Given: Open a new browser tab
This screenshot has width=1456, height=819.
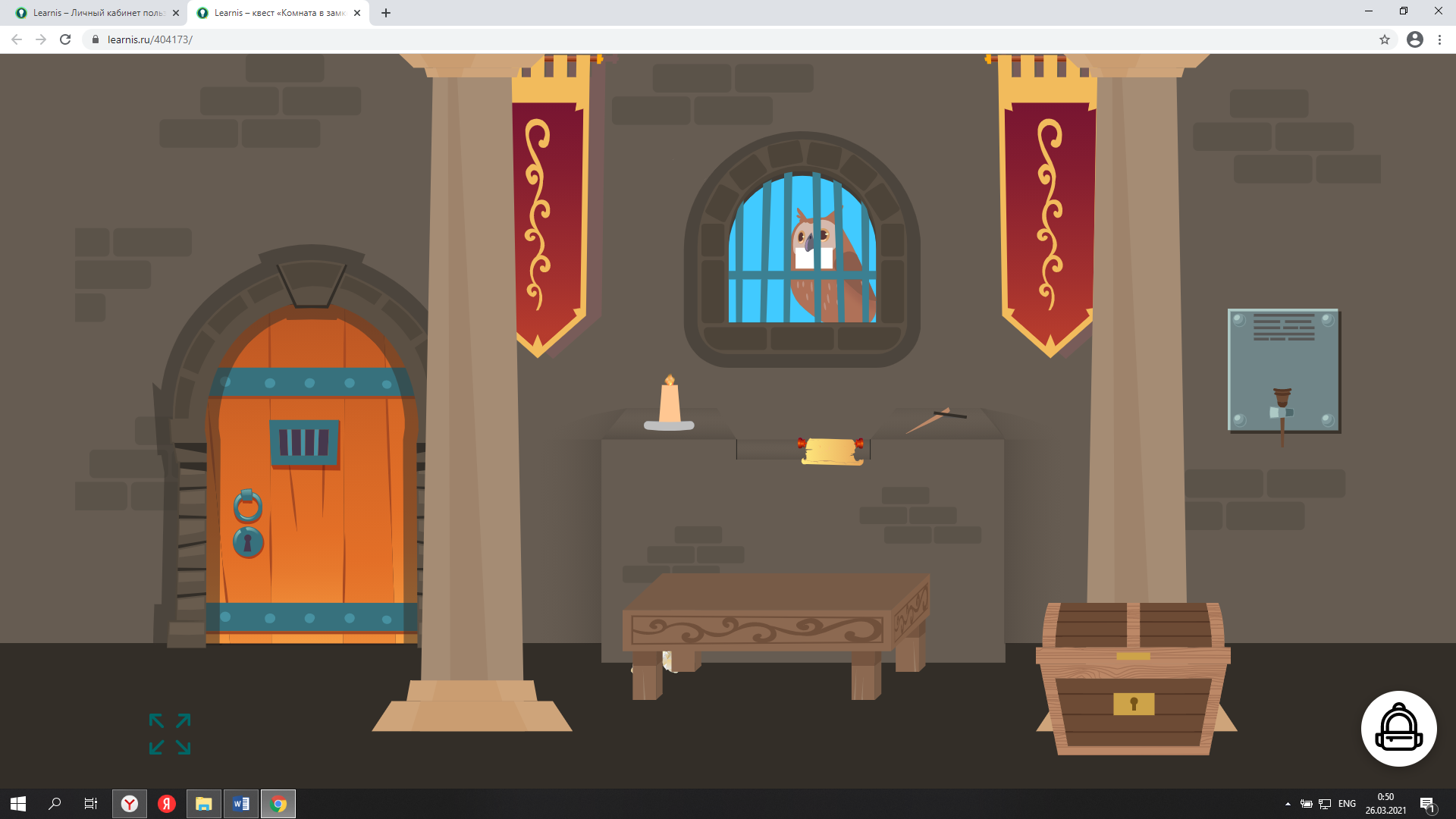Looking at the screenshot, I should pyautogui.click(x=386, y=13).
